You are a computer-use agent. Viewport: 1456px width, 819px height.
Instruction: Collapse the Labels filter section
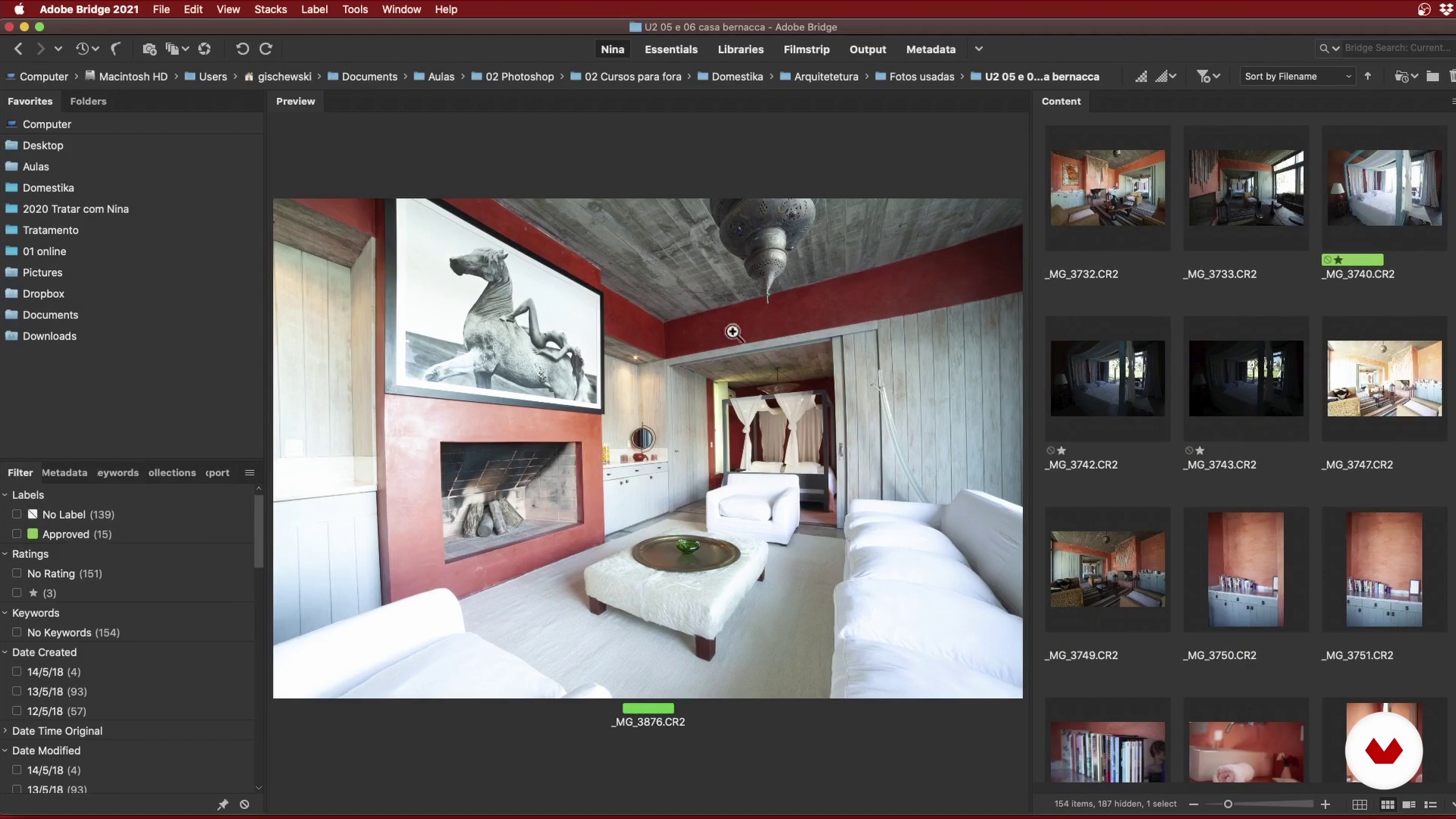coord(5,495)
